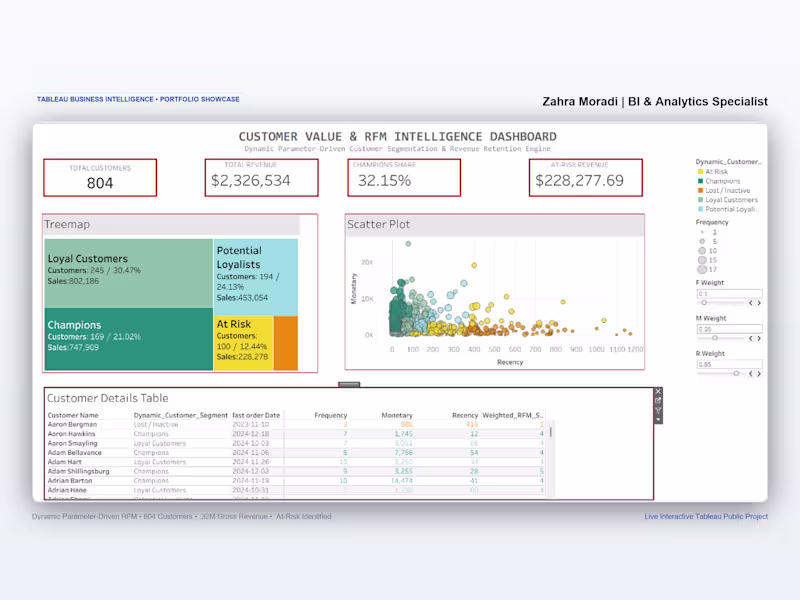
Task: Click Frequency legend size 1 circle
Action: click(x=702, y=232)
